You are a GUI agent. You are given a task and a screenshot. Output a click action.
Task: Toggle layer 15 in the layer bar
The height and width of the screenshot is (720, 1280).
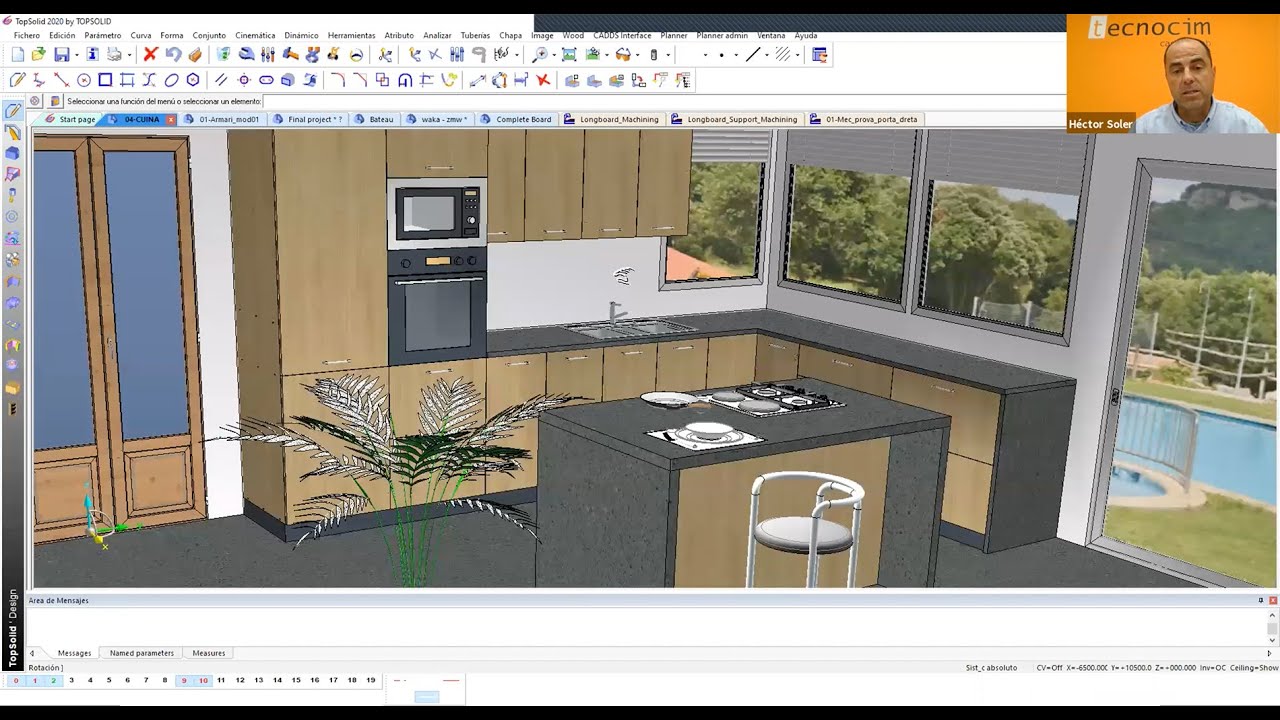point(296,680)
